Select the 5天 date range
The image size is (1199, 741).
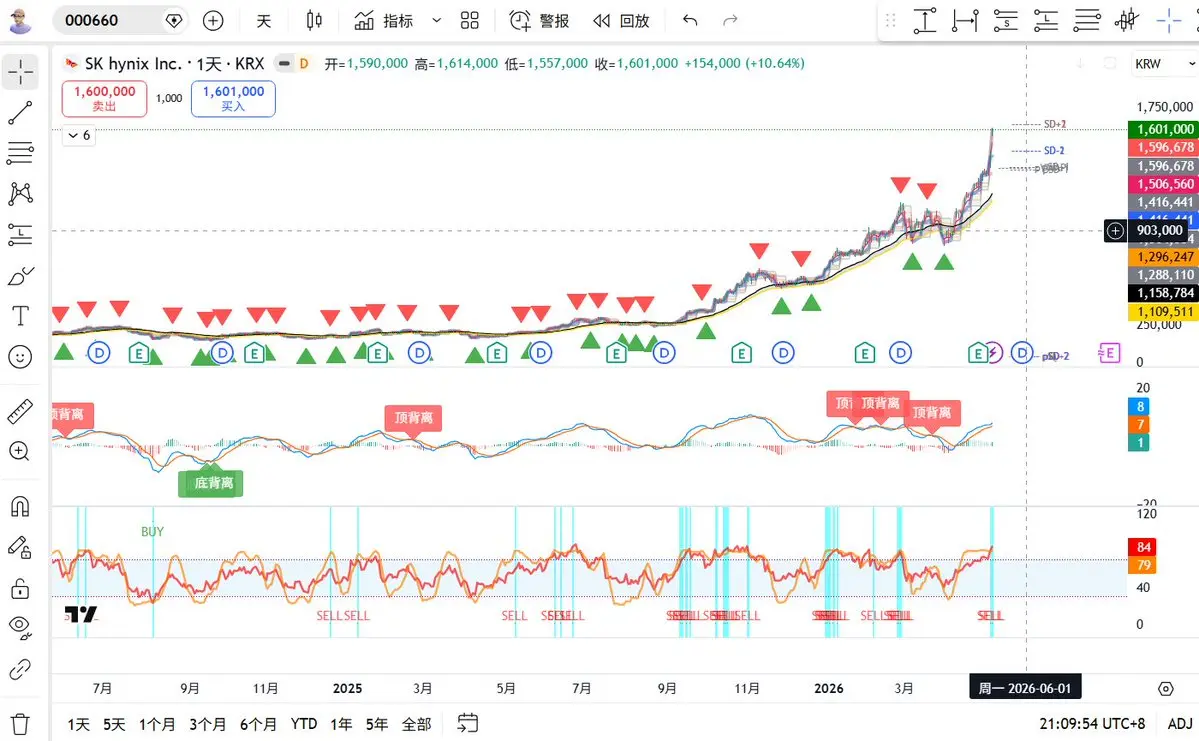114,723
